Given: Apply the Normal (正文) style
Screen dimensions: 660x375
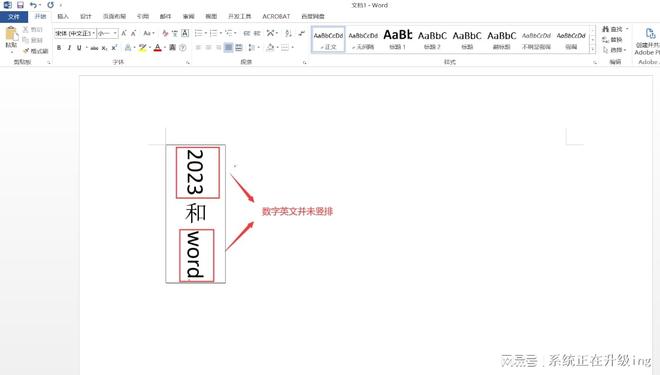Looking at the screenshot, I should pyautogui.click(x=328, y=40).
